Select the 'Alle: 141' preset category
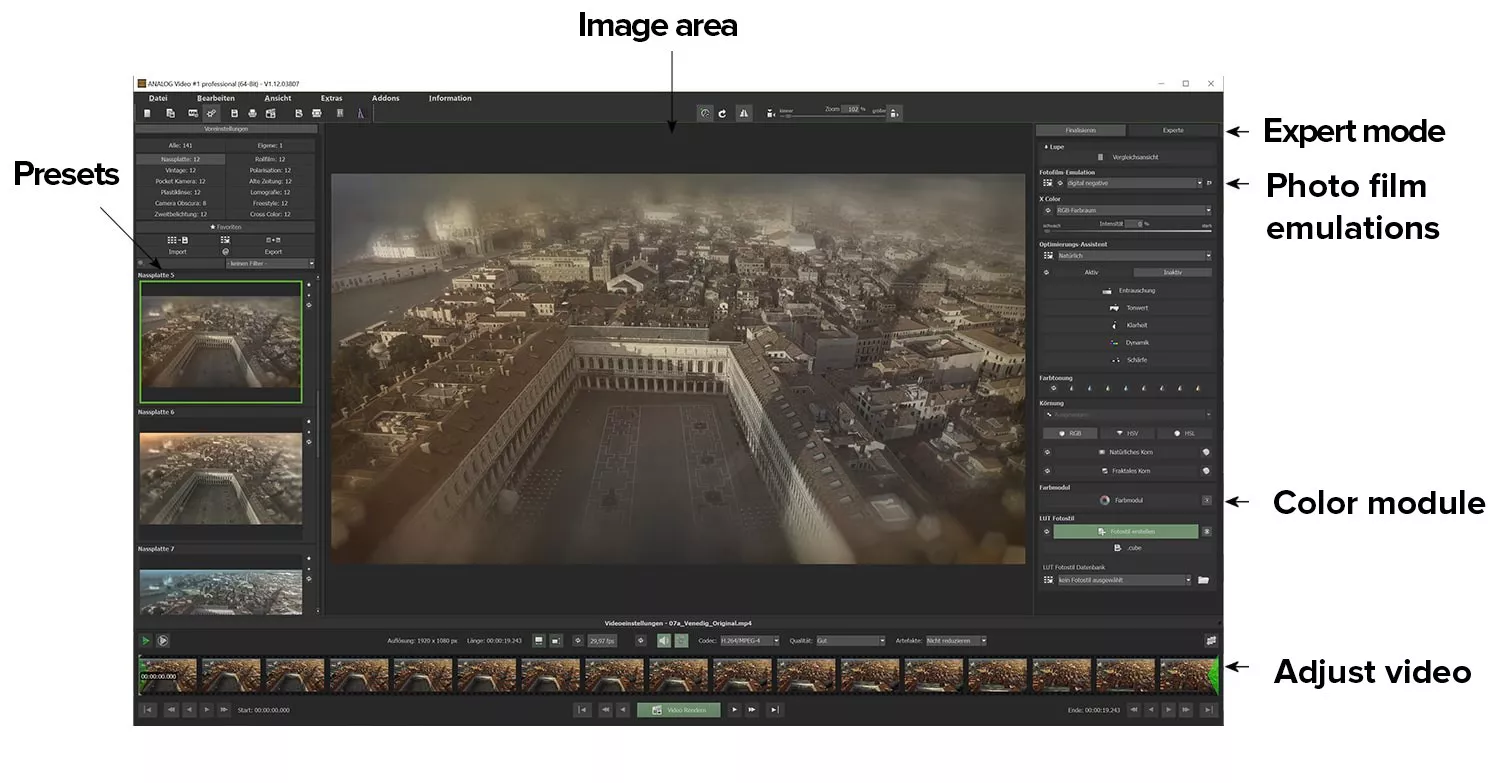This screenshot has width=1500, height=783. pyautogui.click(x=181, y=146)
